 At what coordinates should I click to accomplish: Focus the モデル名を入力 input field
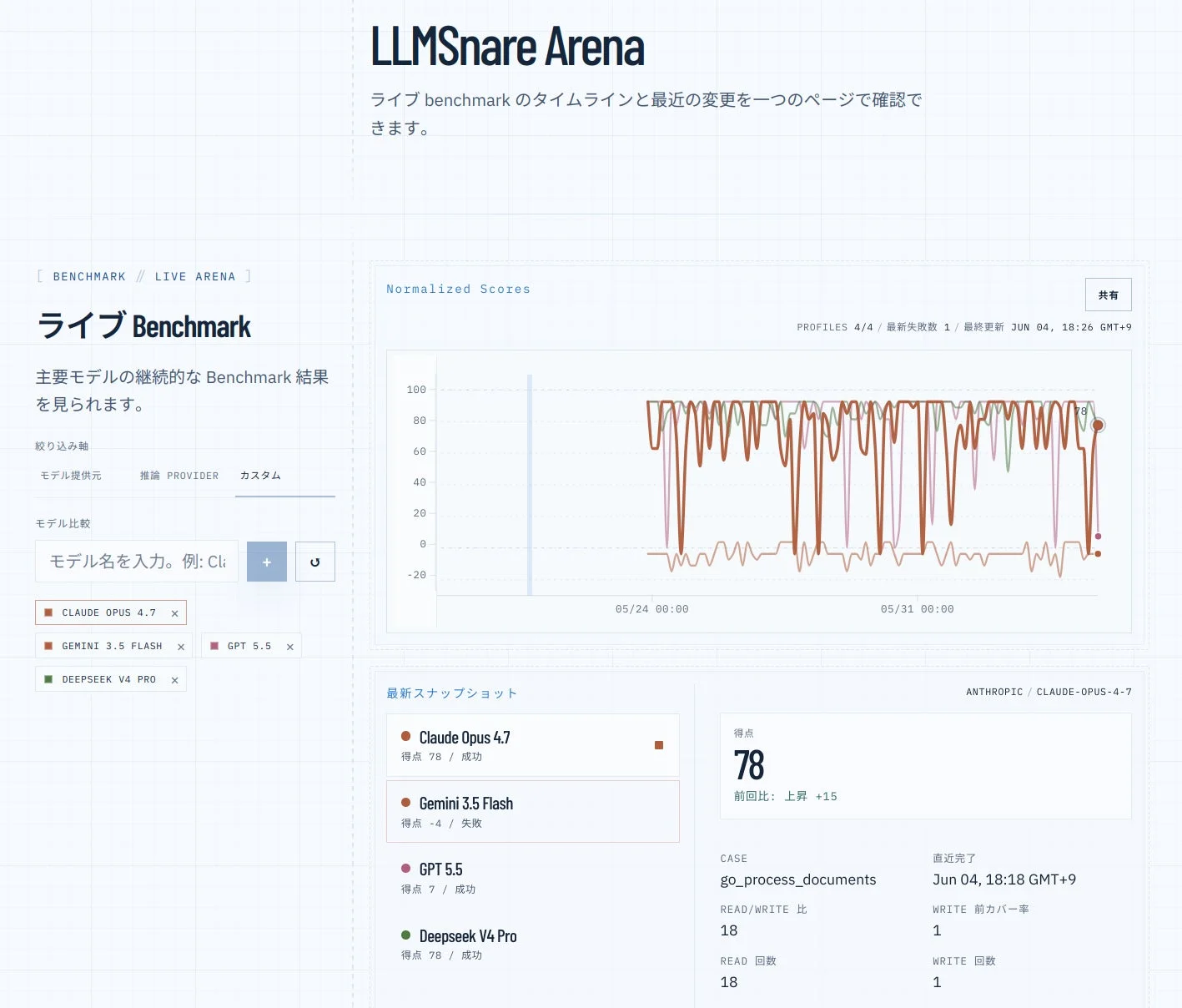[x=137, y=562]
